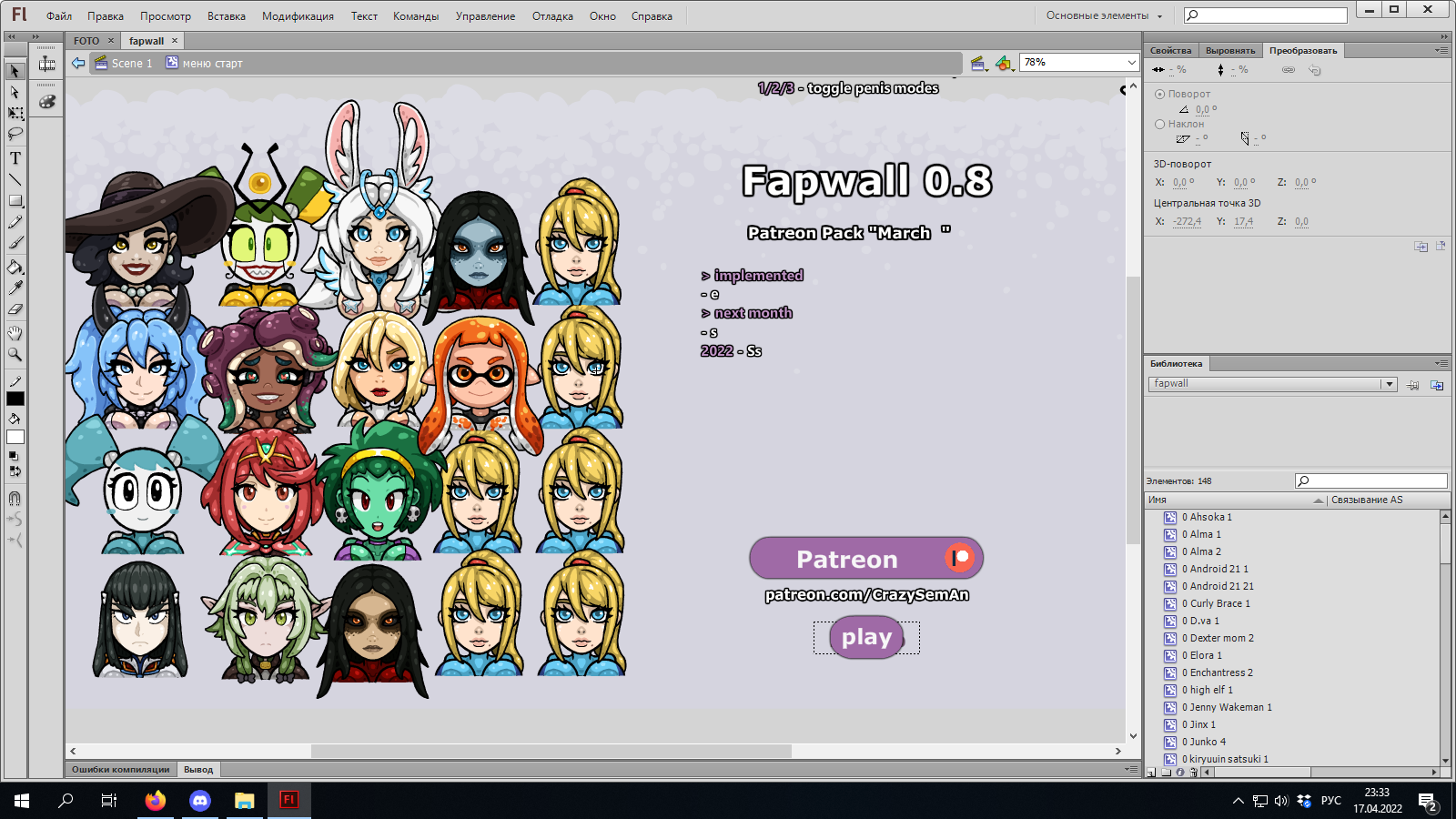Open the Модификация menu
This screenshot has width=1456, height=819.
coord(298,16)
